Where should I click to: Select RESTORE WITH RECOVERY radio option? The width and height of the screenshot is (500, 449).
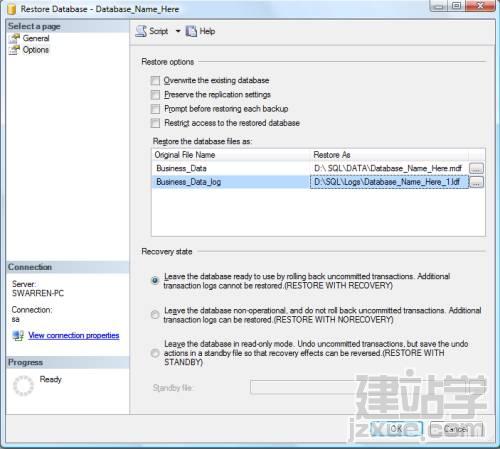(x=155, y=280)
